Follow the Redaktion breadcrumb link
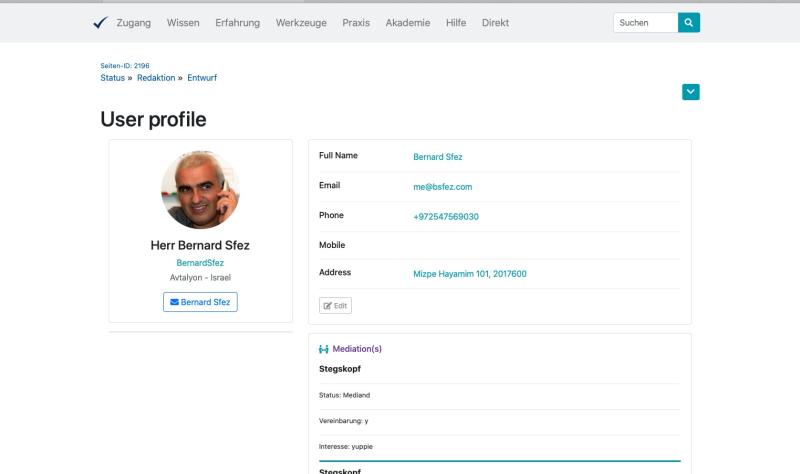This screenshot has width=800, height=474. (x=156, y=78)
